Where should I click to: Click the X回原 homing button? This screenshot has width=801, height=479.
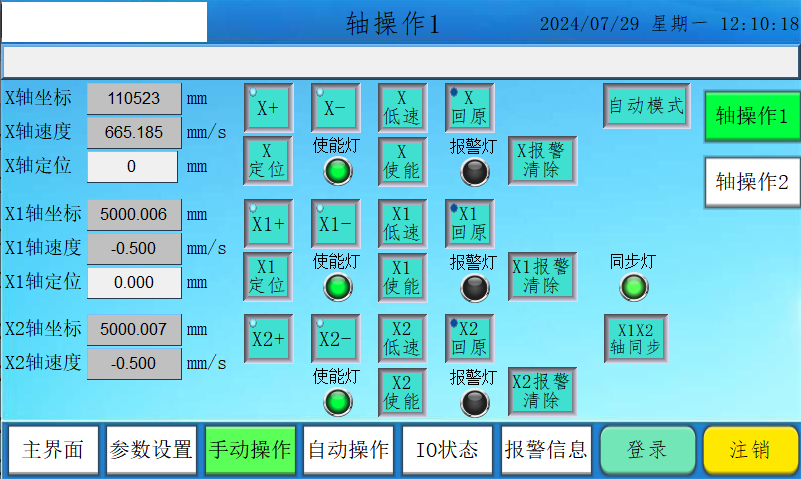[x=468, y=106]
